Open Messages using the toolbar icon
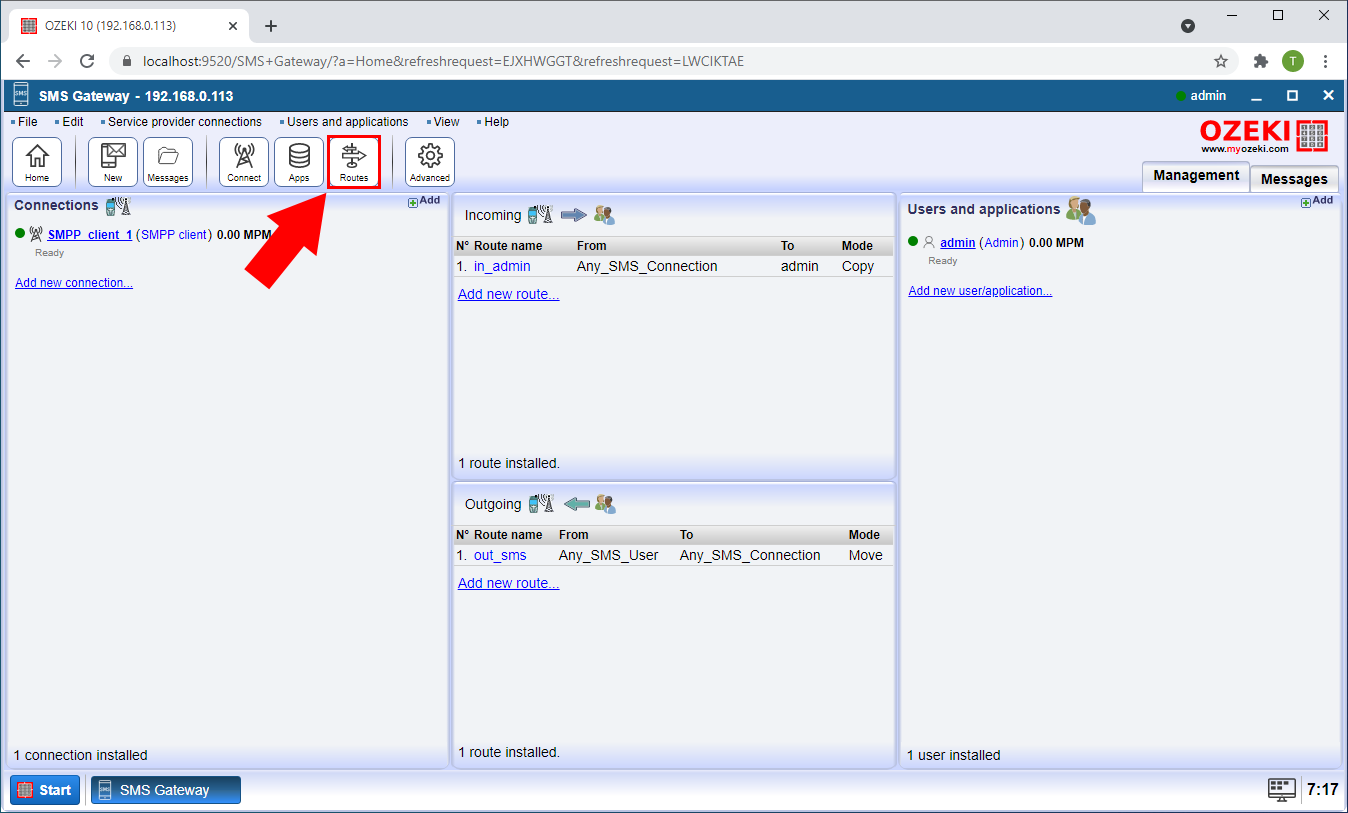The height and width of the screenshot is (813, 1348). (x=167, y=161)
